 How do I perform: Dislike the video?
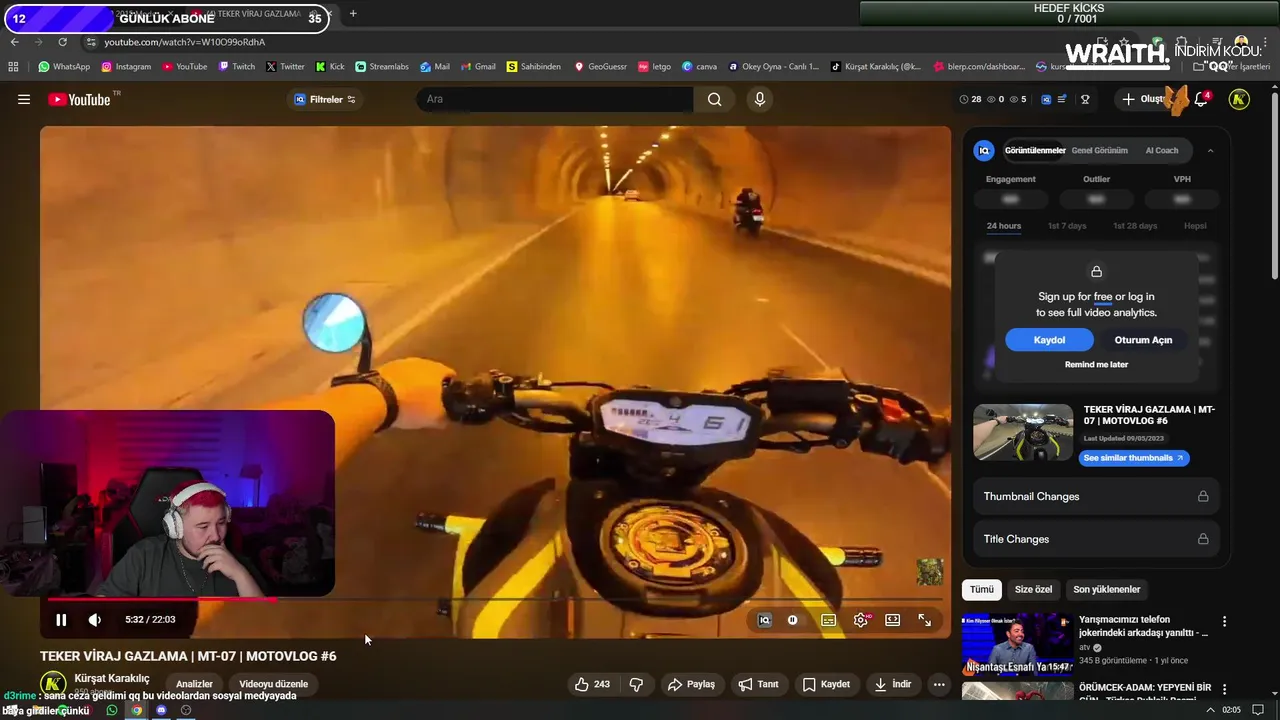(636, 684)
